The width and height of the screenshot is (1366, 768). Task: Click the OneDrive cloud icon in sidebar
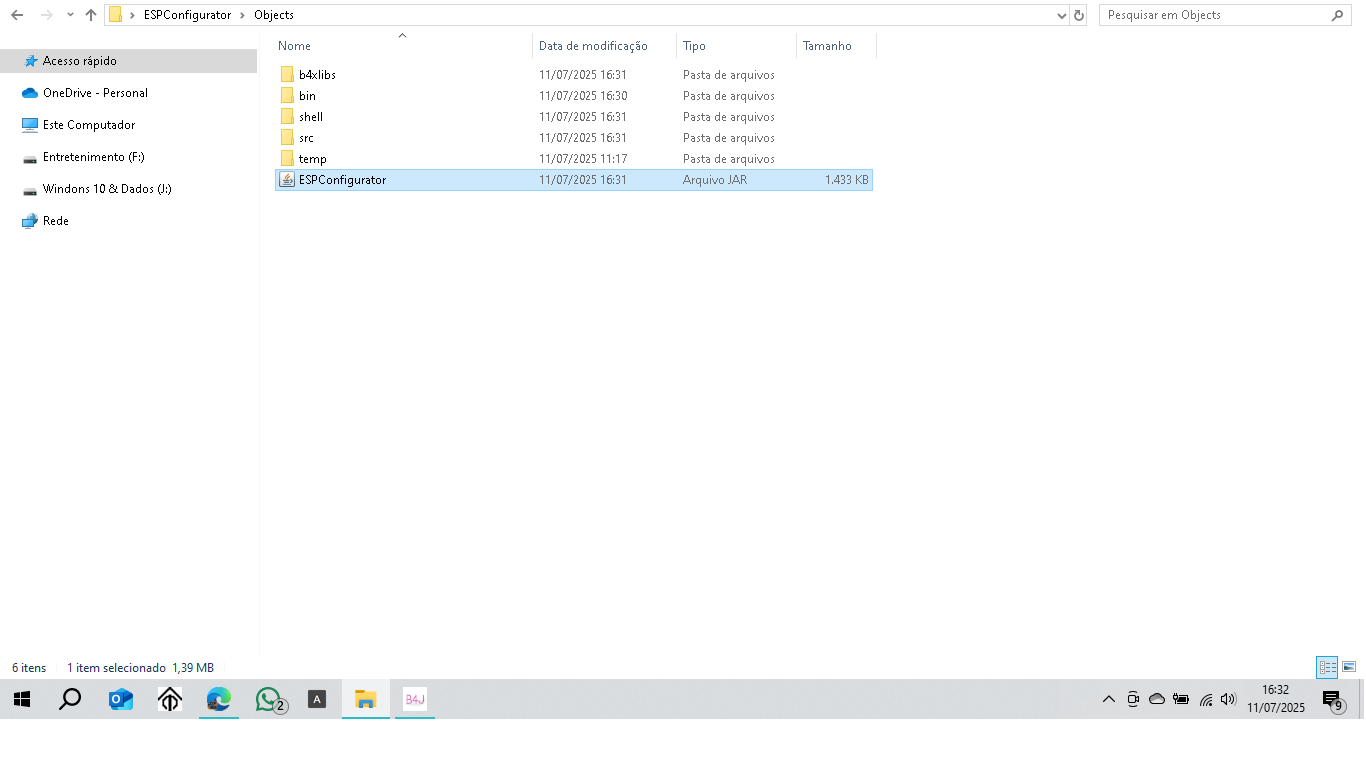coord(30,93)
